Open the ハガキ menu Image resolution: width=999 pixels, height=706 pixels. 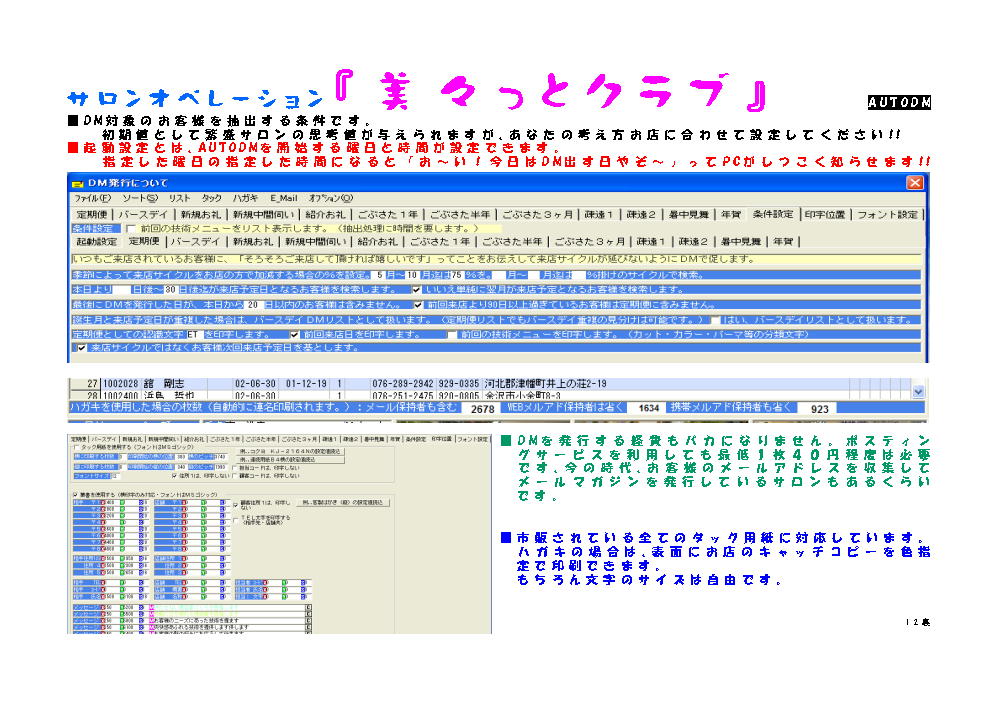click(x=245, y=199)
